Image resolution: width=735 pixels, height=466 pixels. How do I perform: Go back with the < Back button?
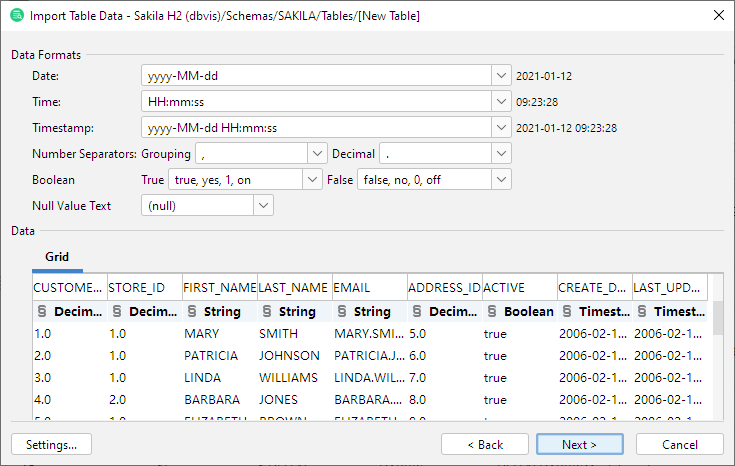coord(484,444)
